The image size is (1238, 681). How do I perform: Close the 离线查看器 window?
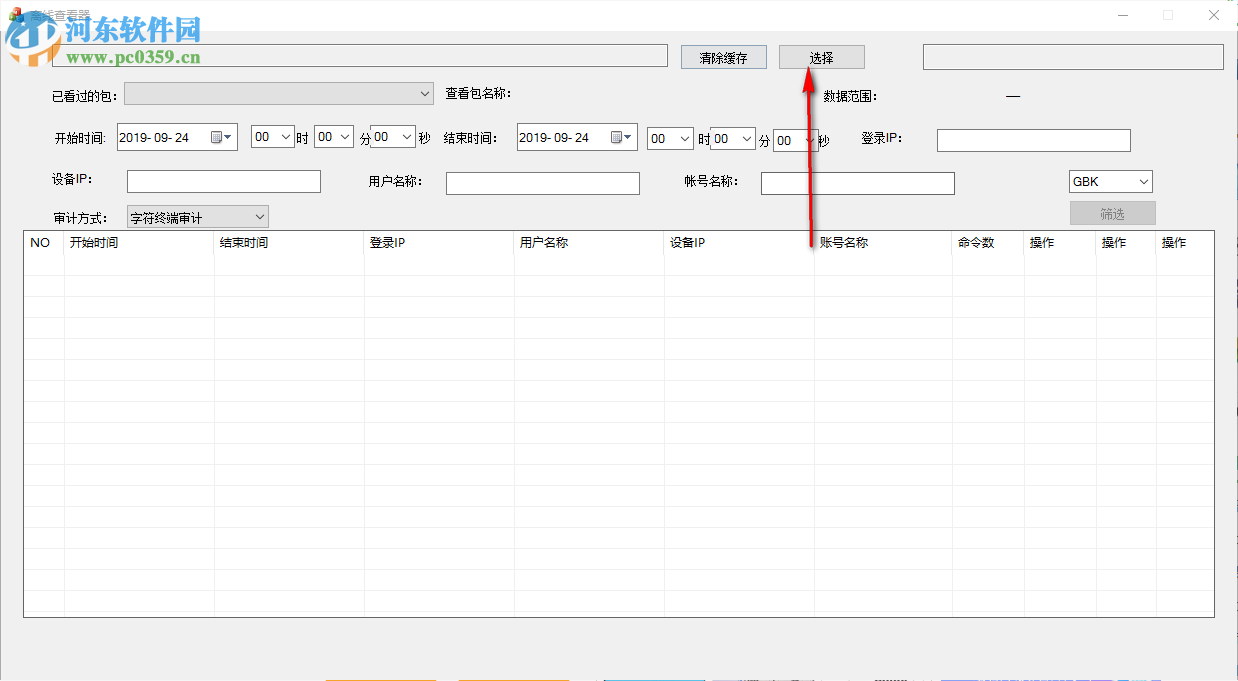(1214, 15)
